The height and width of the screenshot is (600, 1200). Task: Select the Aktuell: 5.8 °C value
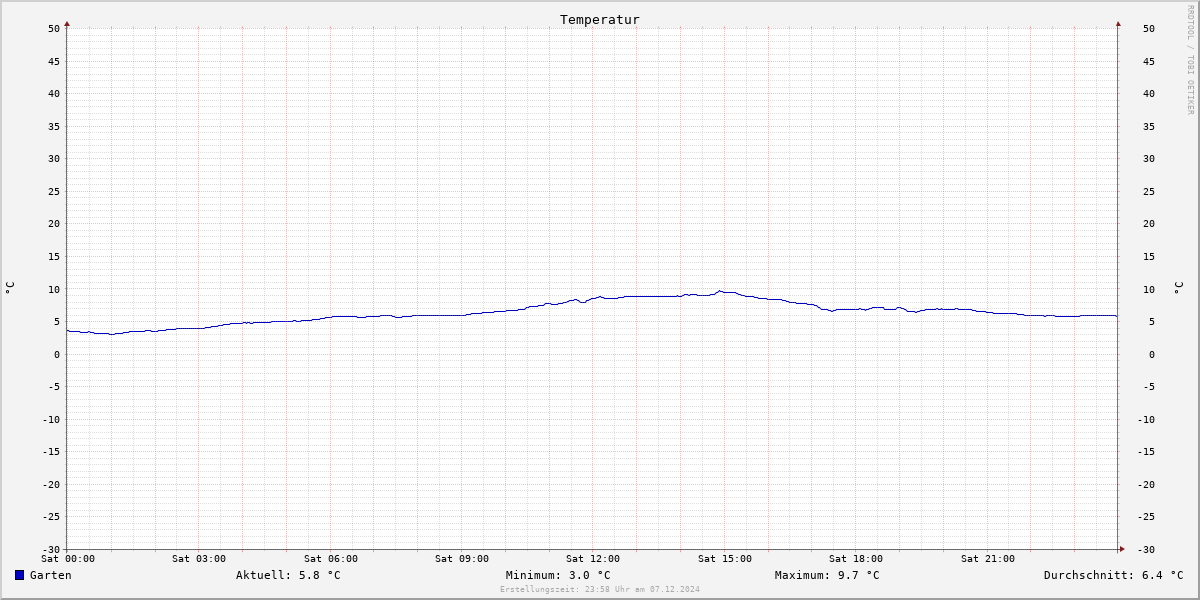click(x=288, y=575)
